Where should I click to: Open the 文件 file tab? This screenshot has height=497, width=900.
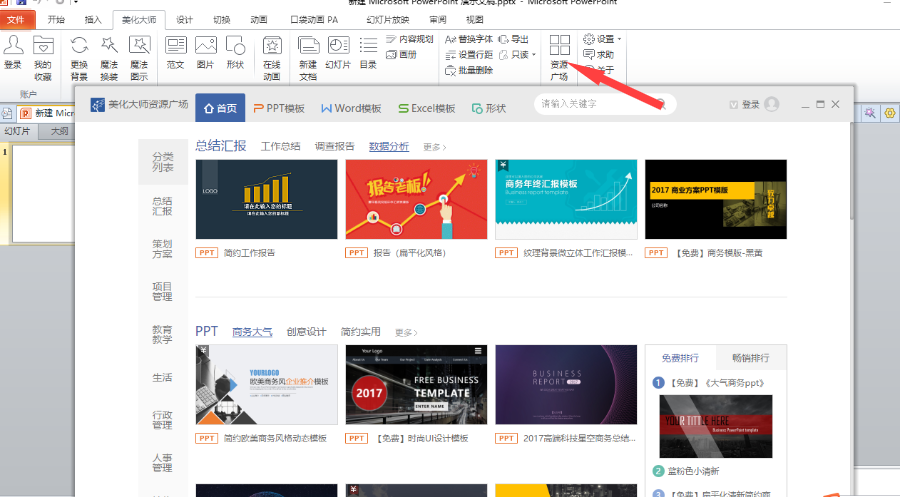[17, 20]
